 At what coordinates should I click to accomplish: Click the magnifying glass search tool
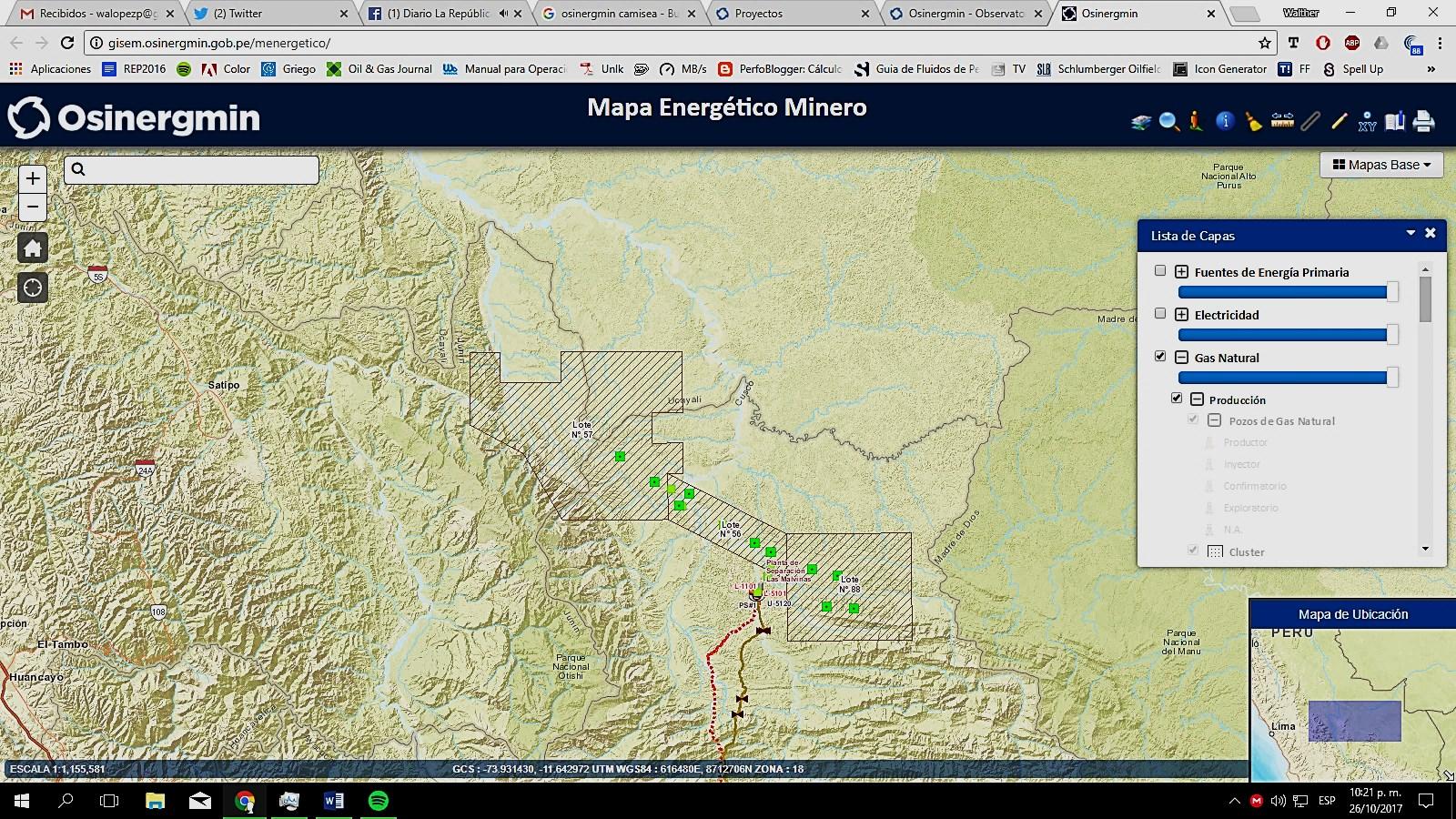1169,121
